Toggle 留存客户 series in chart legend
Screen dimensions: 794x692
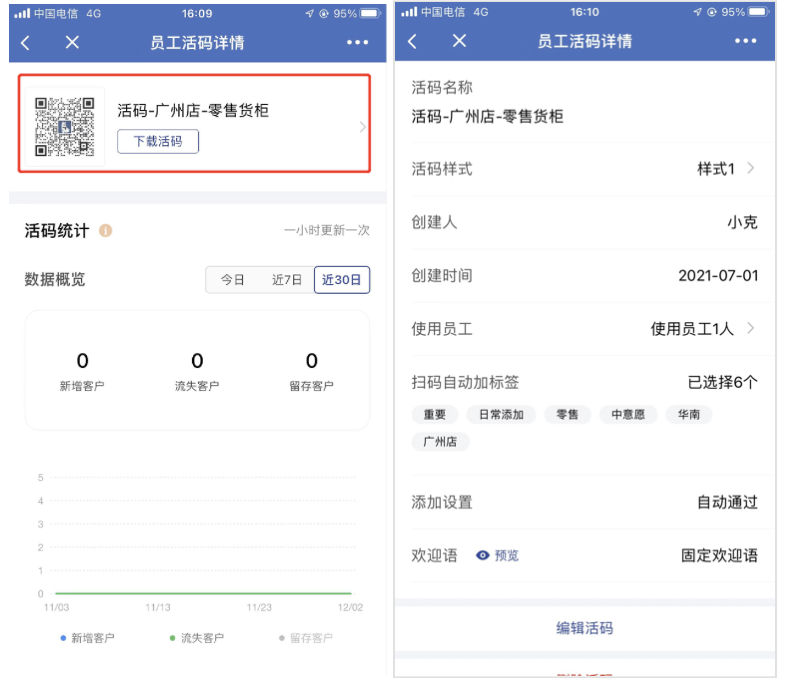tap(306, 638)
